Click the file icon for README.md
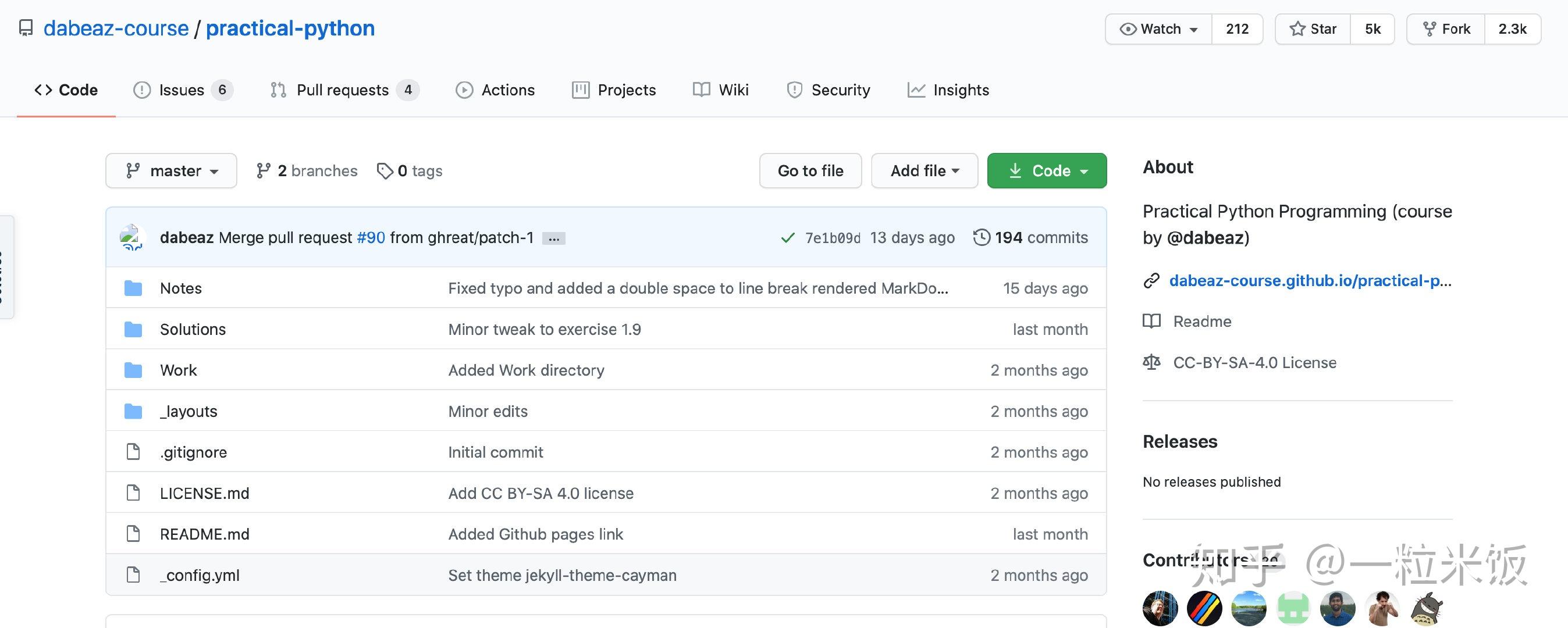 pos(133,534)
